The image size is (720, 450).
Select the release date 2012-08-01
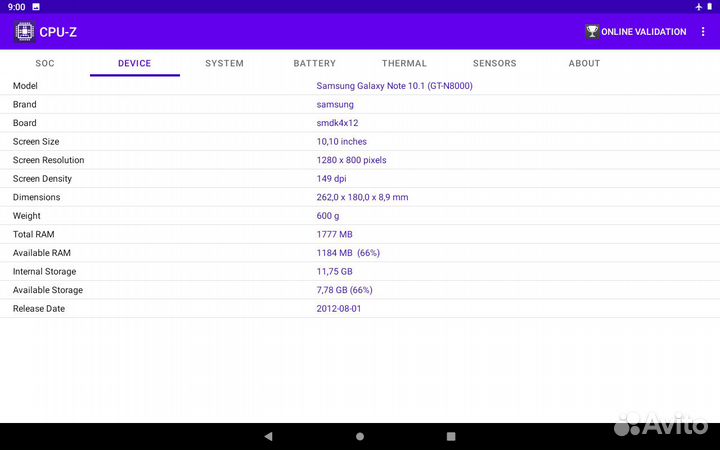[x=339, y=309]
